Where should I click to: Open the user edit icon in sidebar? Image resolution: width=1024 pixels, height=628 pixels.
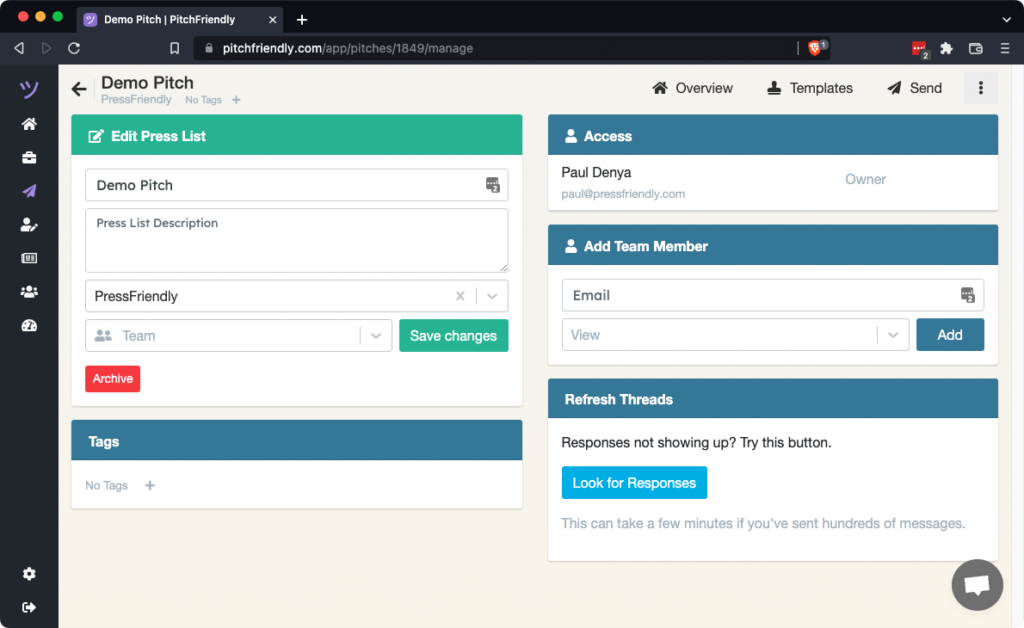pos(29,225)
